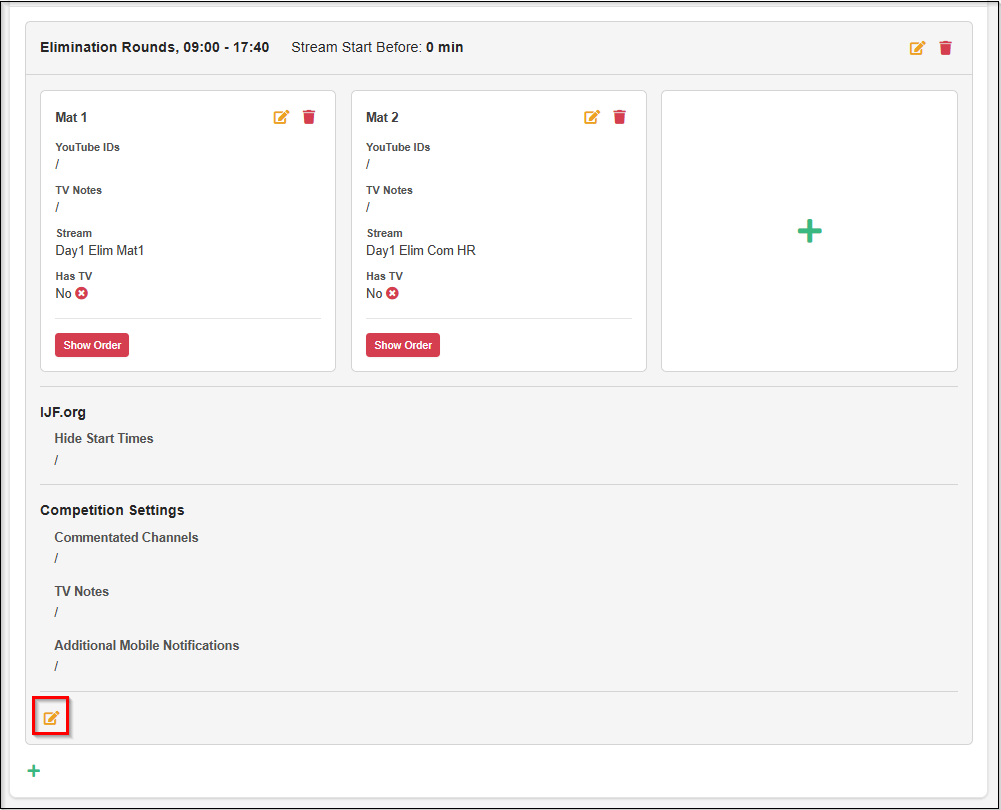
Task: Select the Day1 Elim Mat1 stream text
Action: tap(100, 251)
